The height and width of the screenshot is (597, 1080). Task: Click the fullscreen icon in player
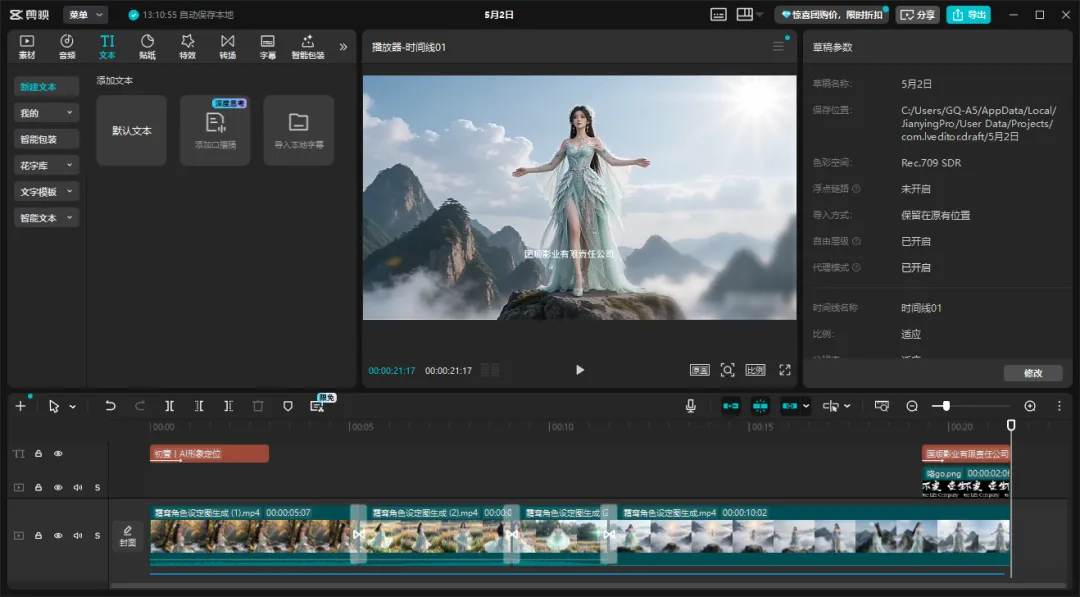[x=785, y=370]
